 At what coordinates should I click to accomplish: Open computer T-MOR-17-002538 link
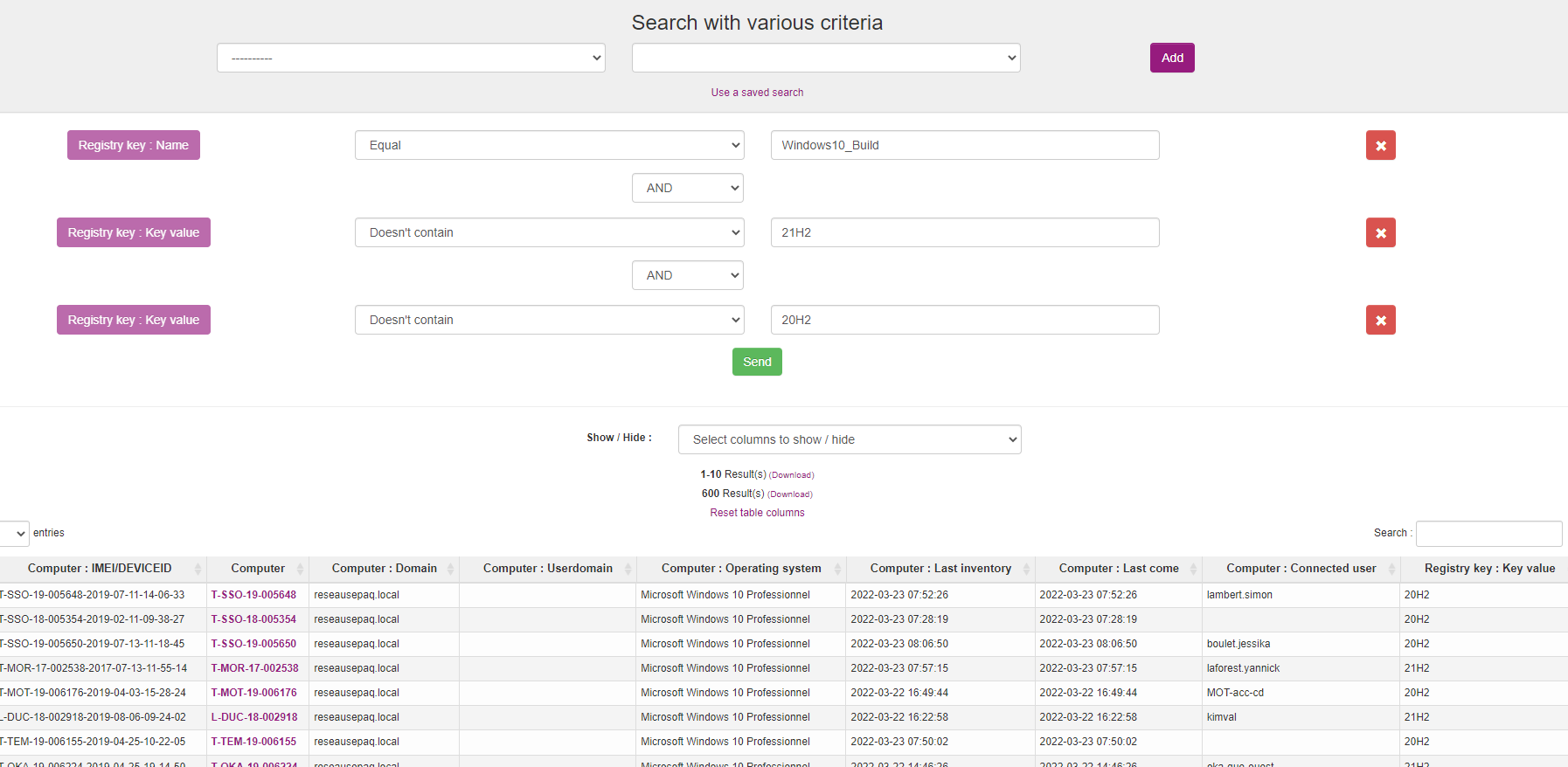click(x=254, y=668)
